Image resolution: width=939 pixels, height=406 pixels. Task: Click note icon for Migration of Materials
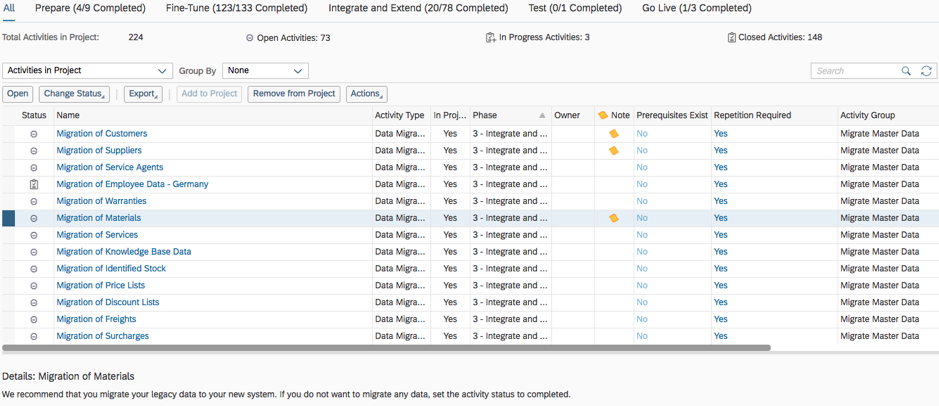pyautogui.click(x=614, y=218)
